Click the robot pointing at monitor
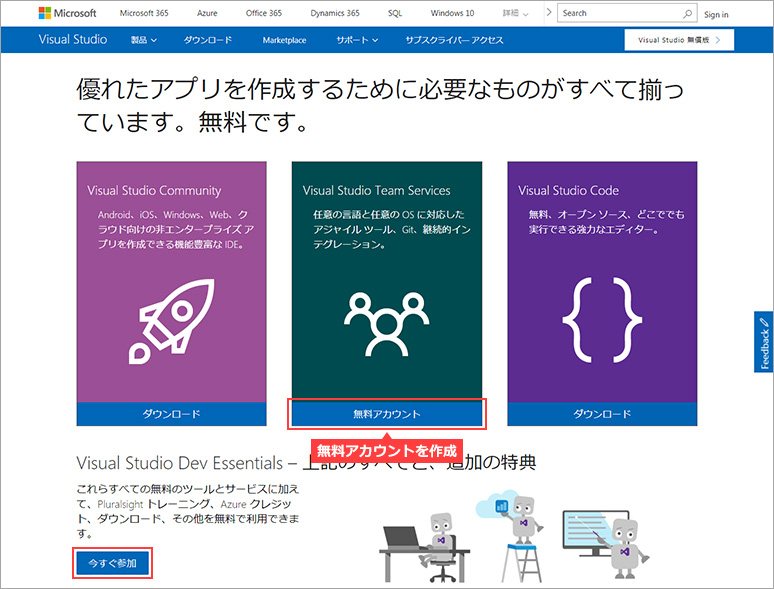 point(606,545)
